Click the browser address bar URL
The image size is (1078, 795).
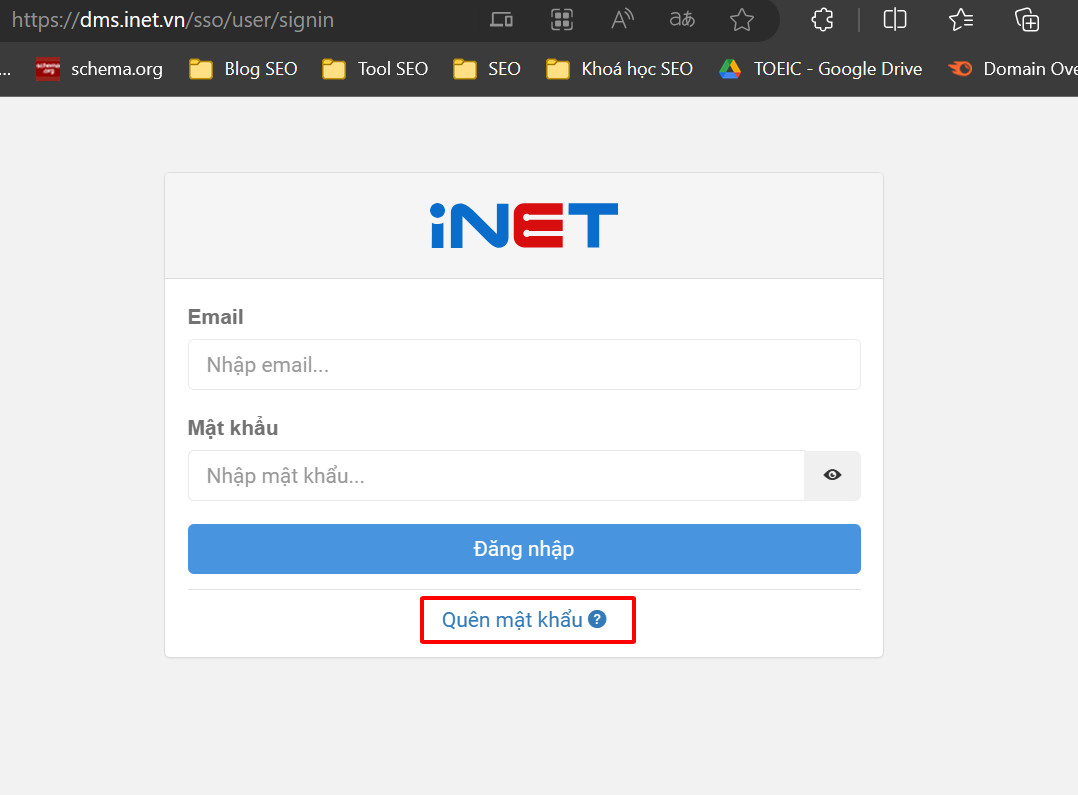tap(173, 20)
